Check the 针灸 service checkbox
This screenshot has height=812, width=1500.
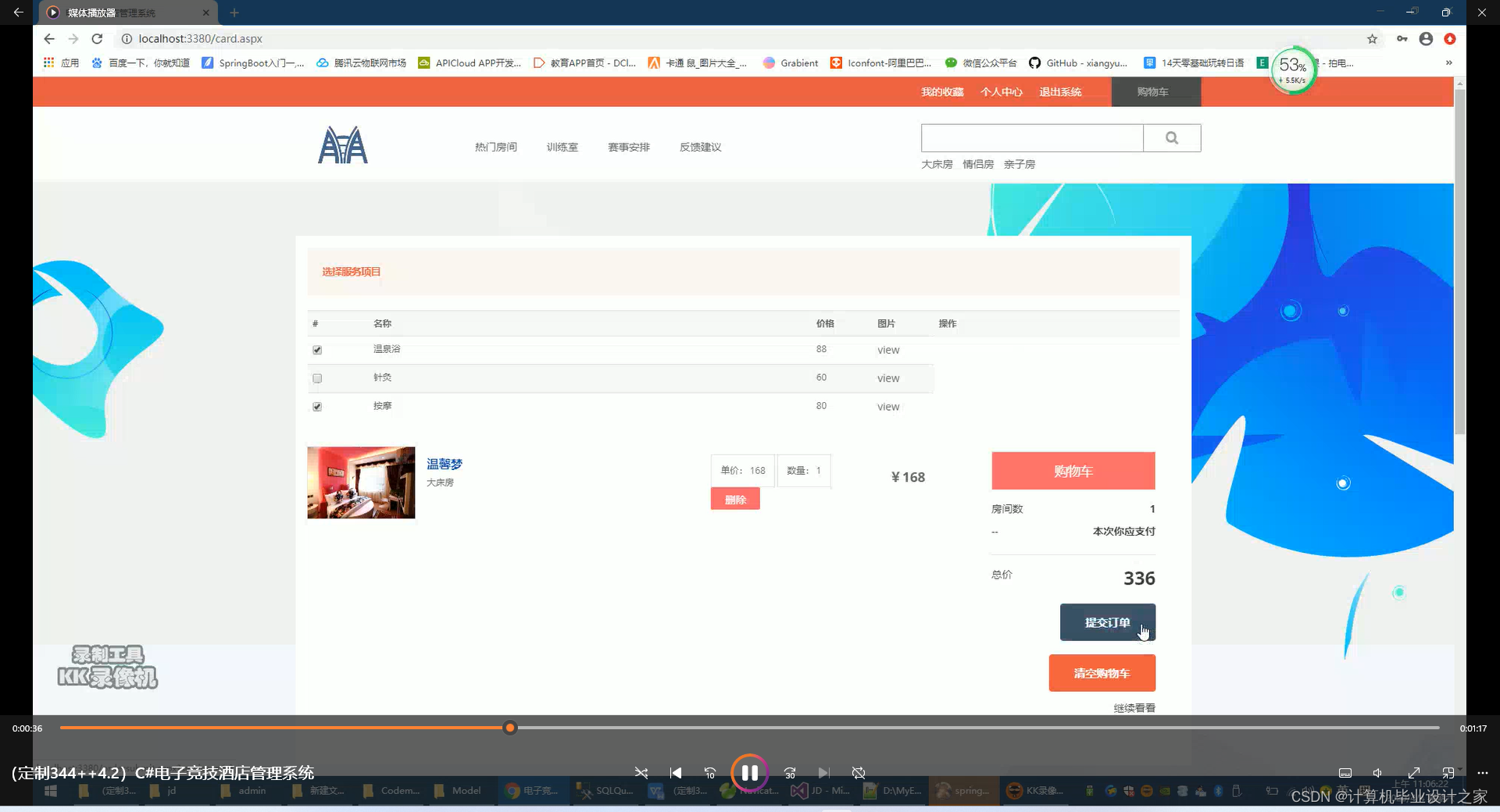(317, 378)
